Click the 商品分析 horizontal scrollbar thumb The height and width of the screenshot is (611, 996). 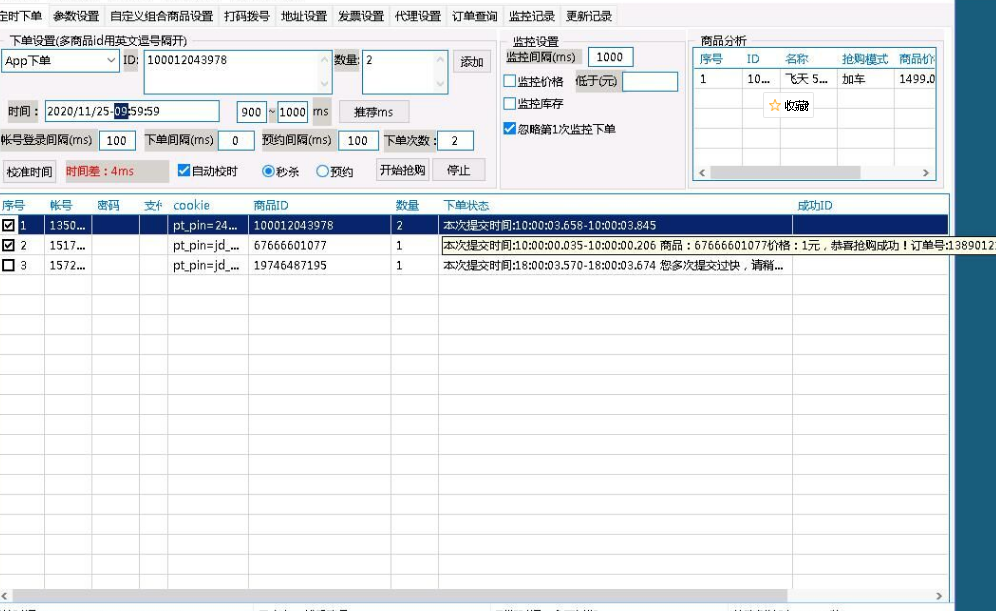(785, 173)
